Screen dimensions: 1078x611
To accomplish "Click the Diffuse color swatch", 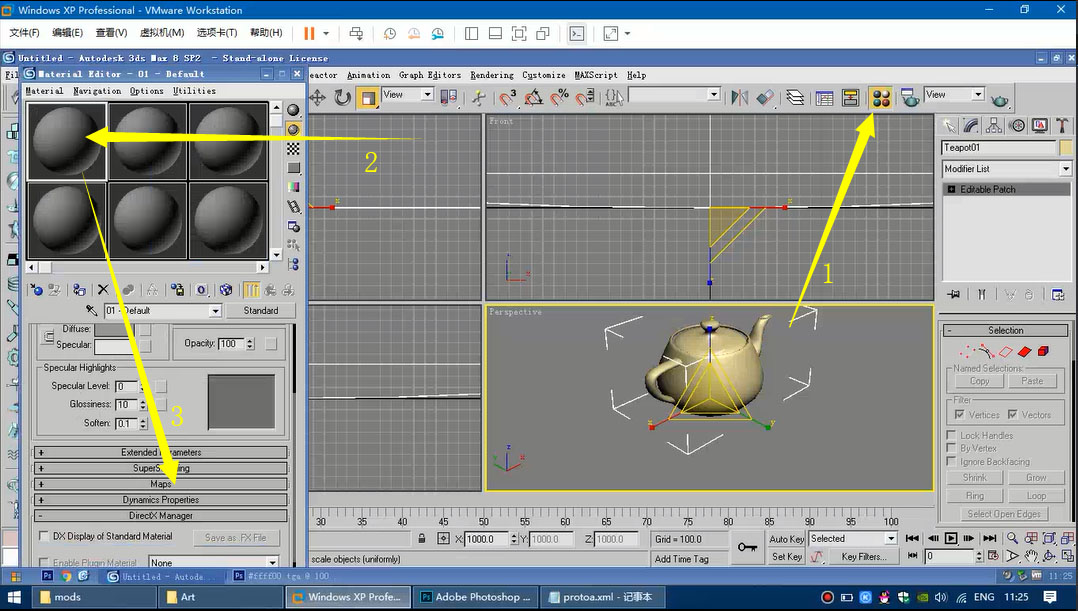I will pyautogui.click(x=116, y=329).
